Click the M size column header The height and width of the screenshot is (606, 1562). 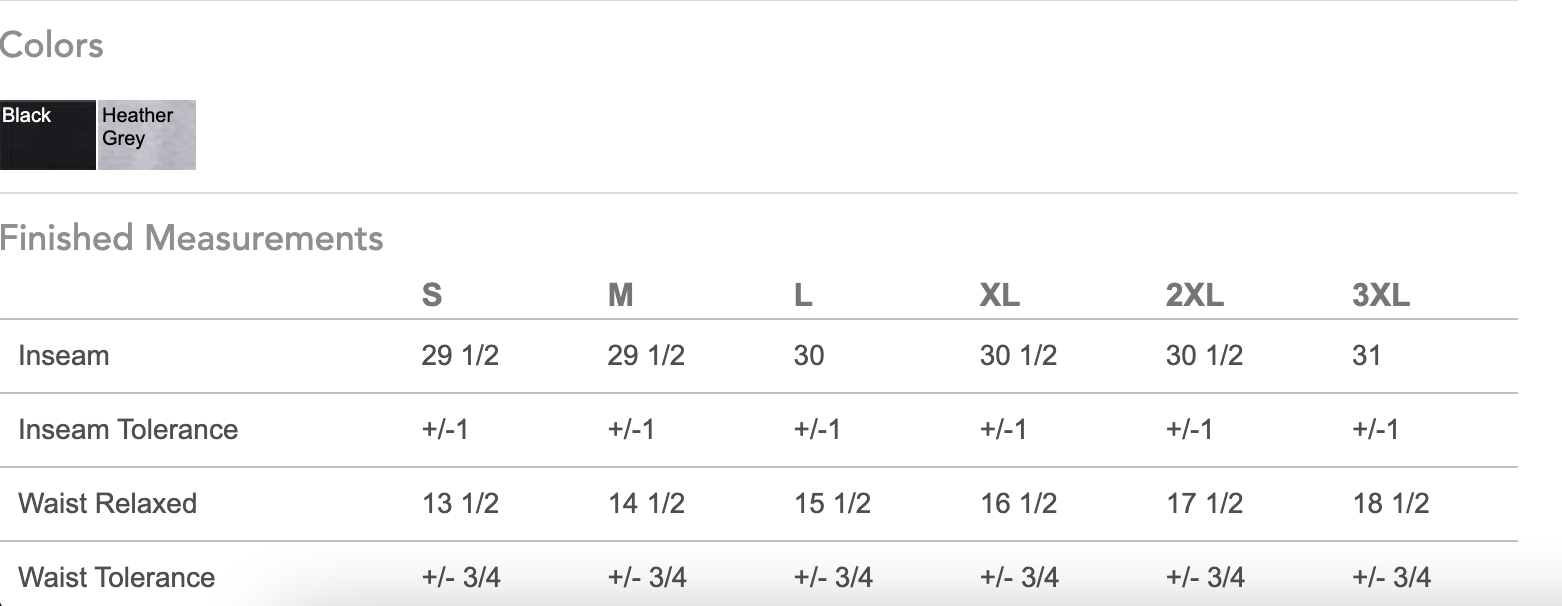[x=621, y=296]
